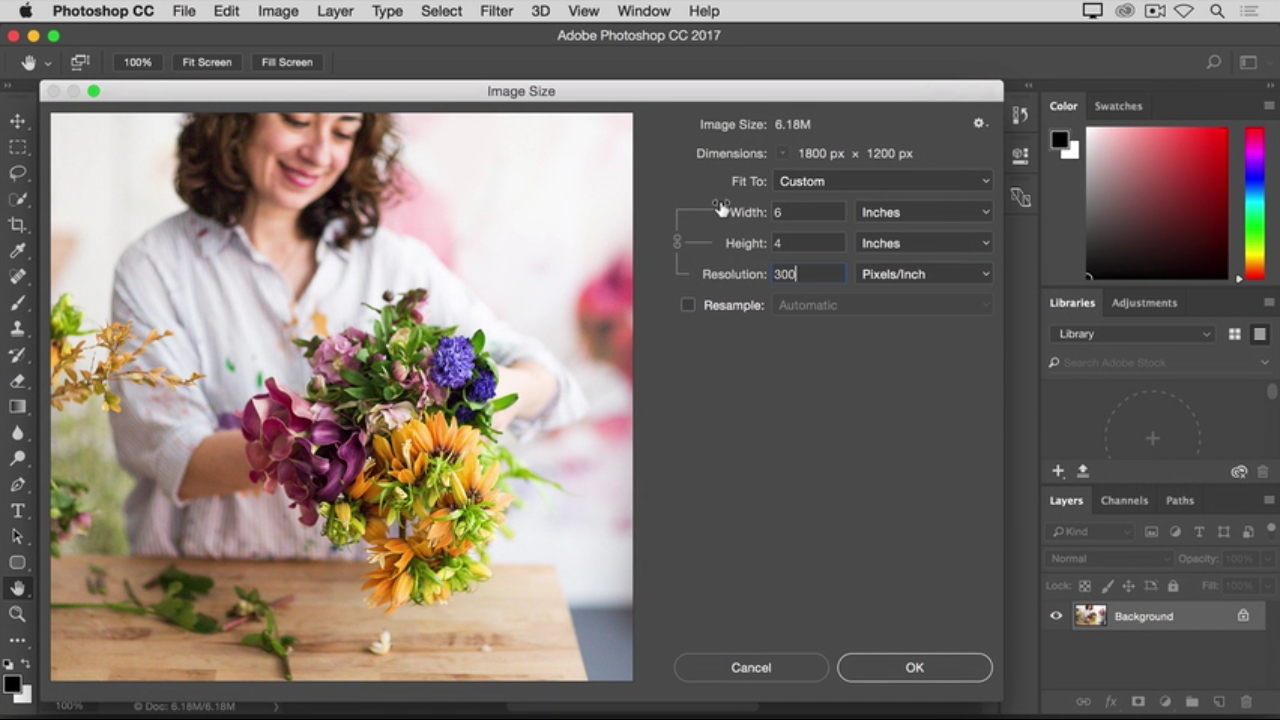1280x720 pixels.
Task: Open the Fit To dropdown
Action: click(883, 181)
